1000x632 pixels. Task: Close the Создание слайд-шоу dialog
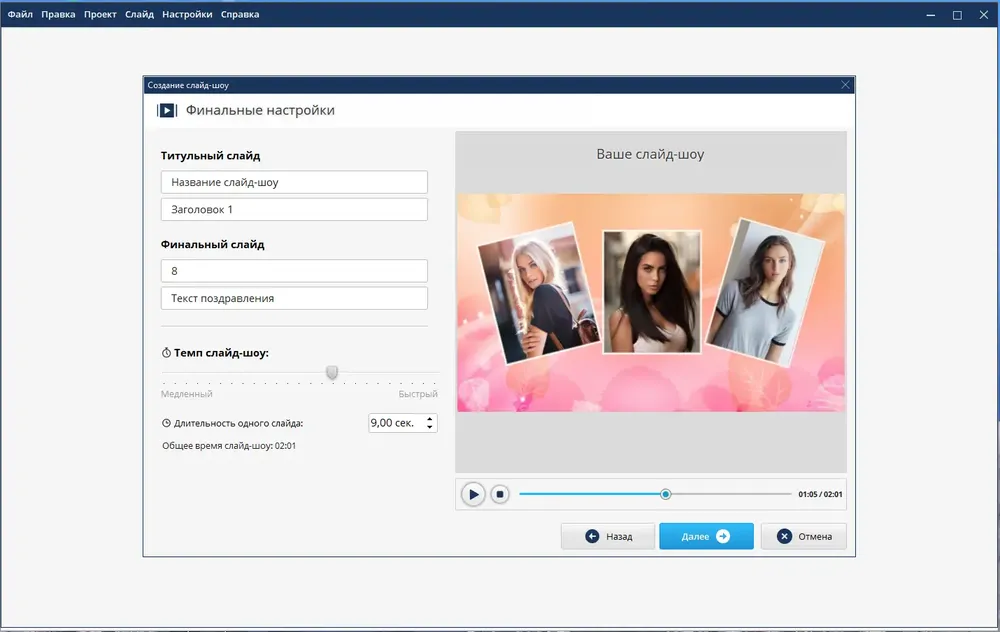click(x=845, y=85)
